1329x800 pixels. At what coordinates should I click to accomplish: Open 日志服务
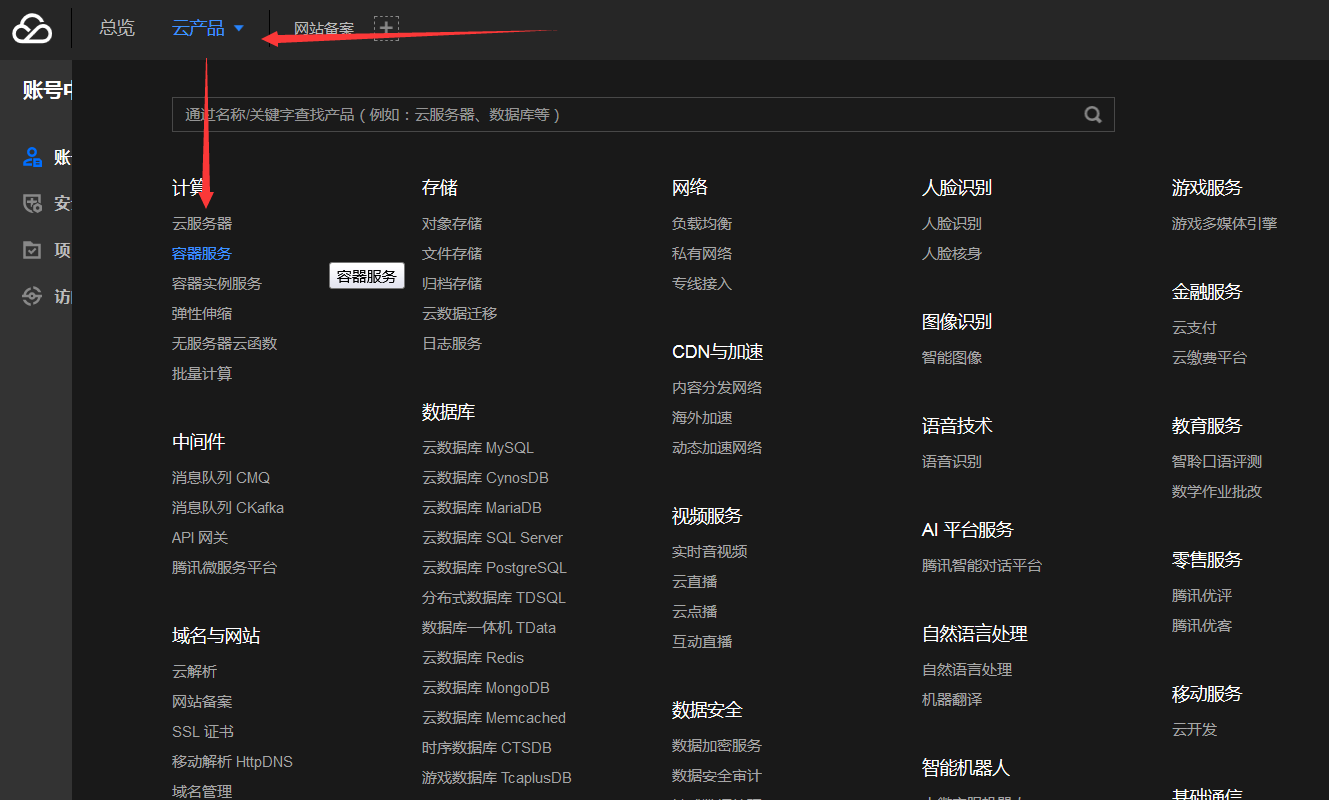coord(452,343)
